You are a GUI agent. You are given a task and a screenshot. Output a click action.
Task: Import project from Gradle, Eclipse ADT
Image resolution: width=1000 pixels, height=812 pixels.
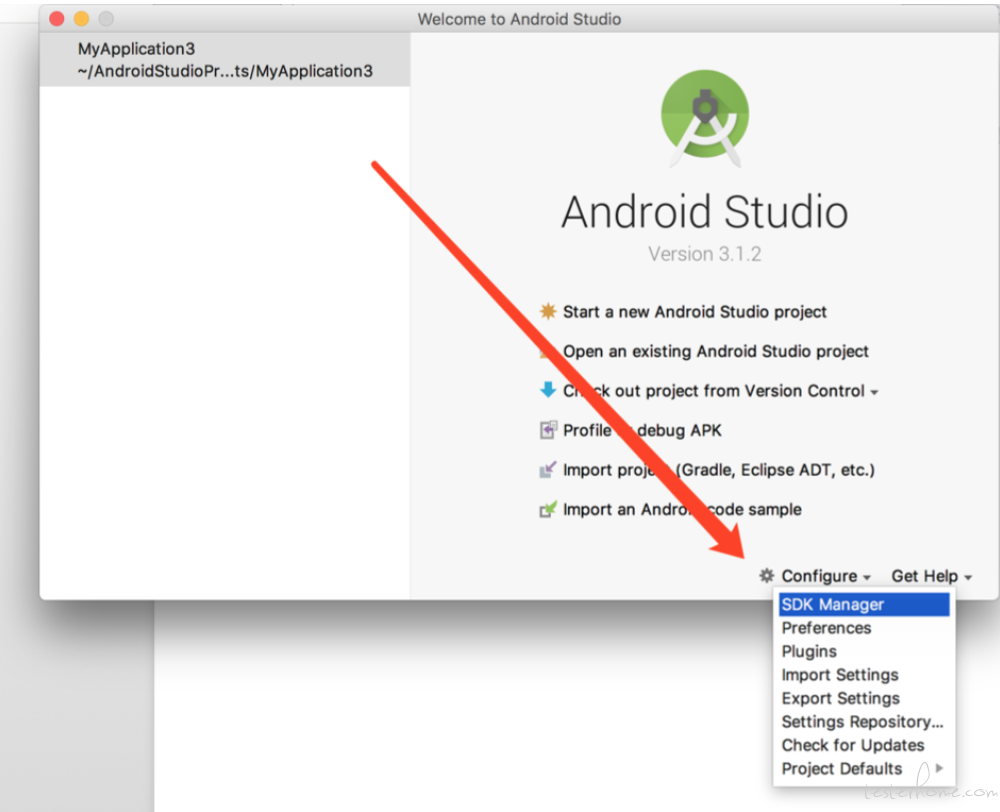pos(719,470)
